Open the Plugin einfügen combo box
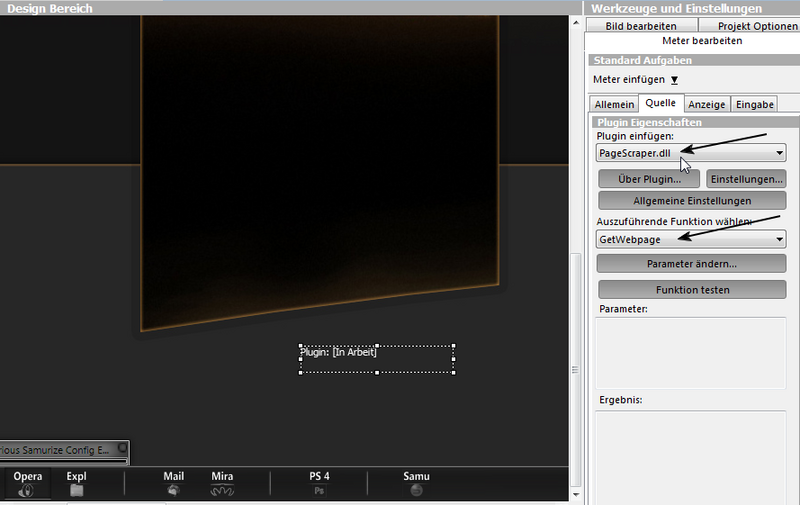The height and width of the screenshot is (505, 800). pos(691,153)
